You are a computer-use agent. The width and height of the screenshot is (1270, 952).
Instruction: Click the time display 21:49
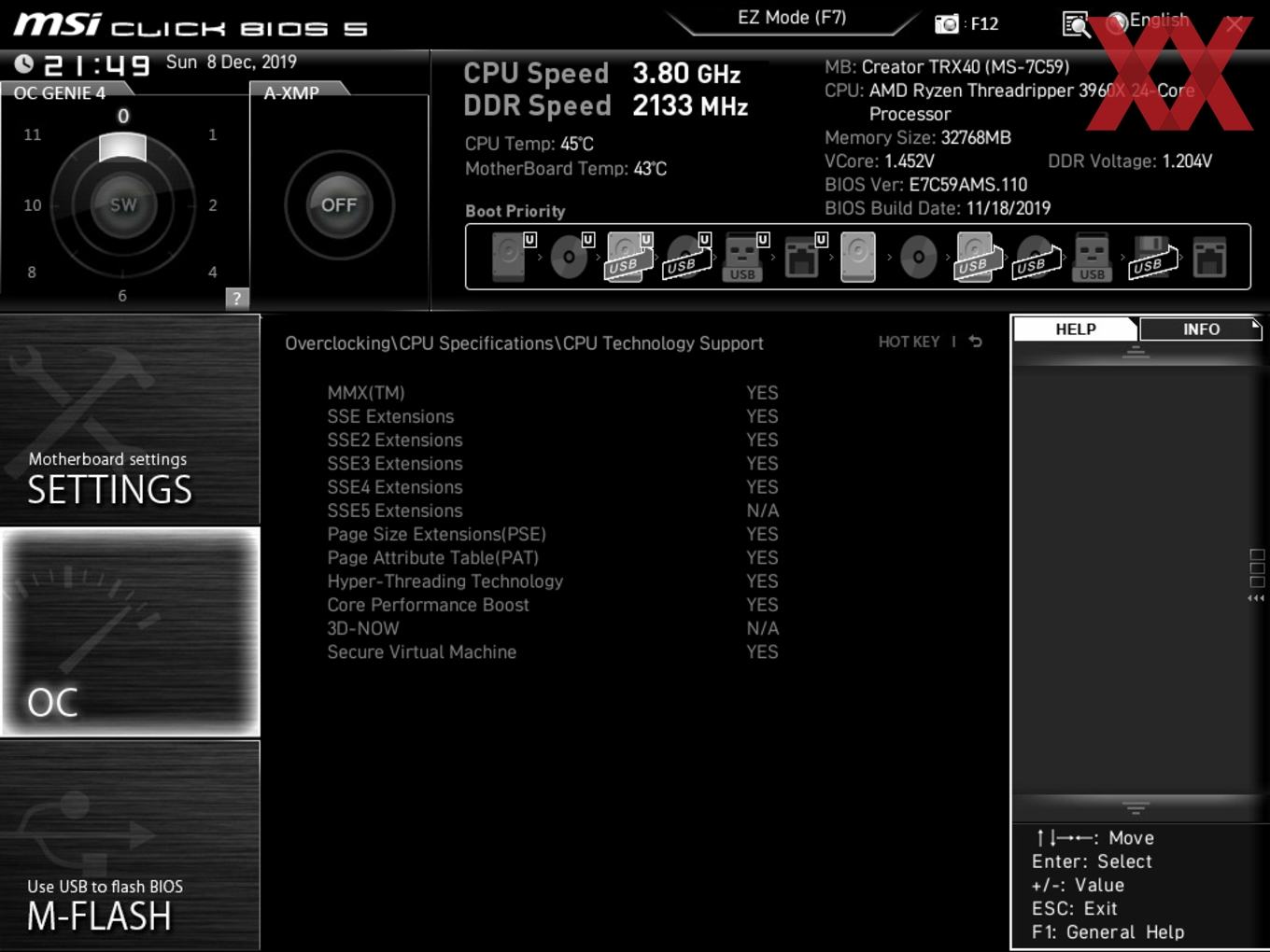(96, 64)
